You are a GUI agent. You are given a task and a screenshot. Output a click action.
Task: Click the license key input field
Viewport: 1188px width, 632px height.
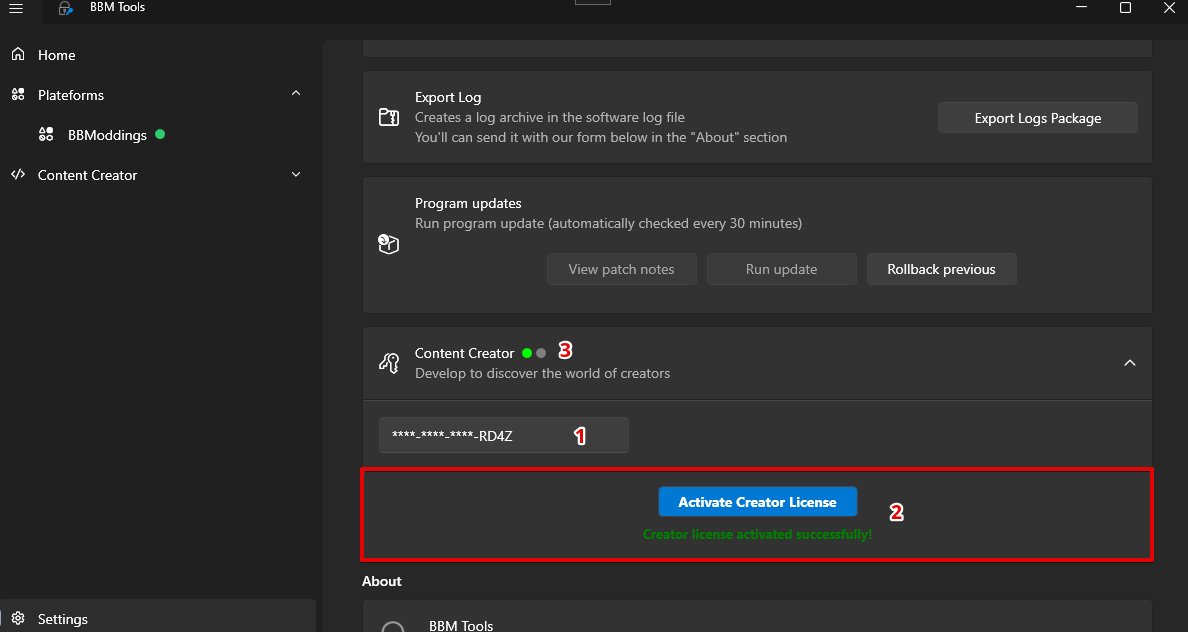click(503, 435)
